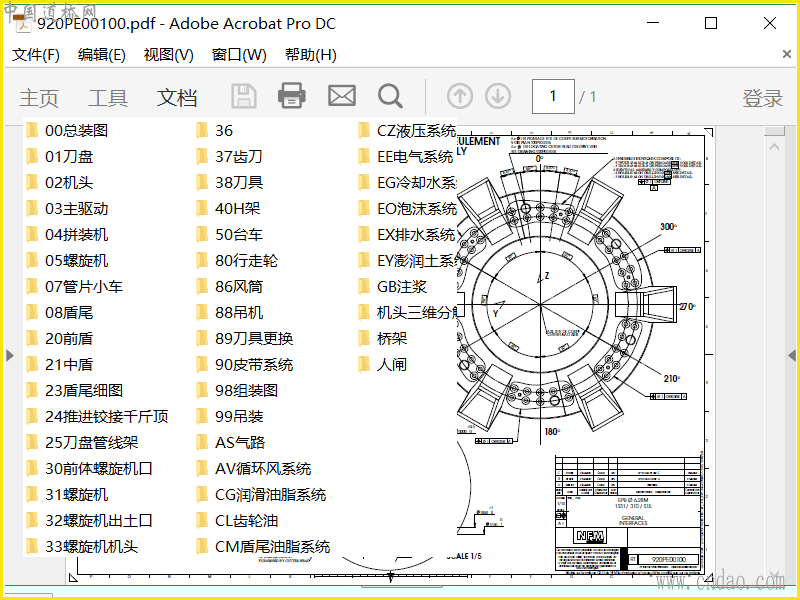Open the 20前盾 folder icon

32,339
